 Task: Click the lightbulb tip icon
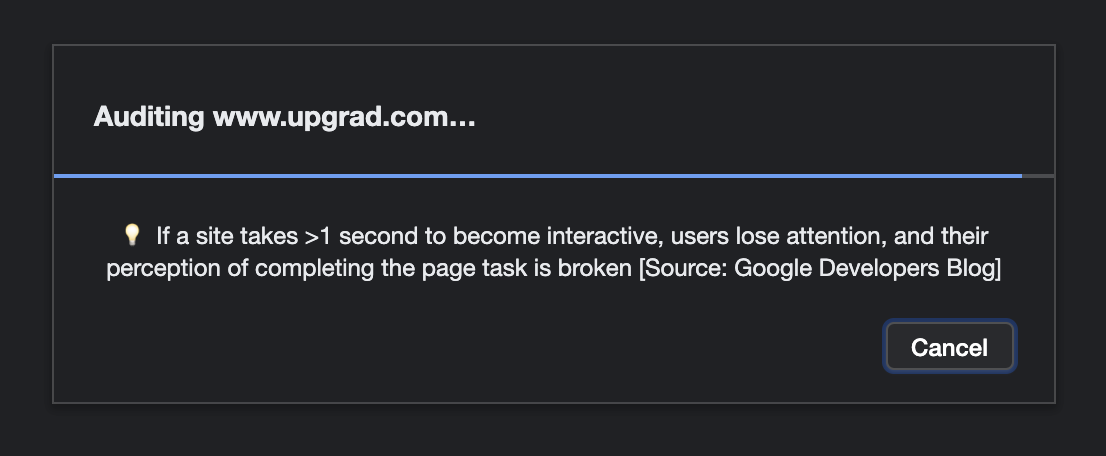tap(131, 235)
